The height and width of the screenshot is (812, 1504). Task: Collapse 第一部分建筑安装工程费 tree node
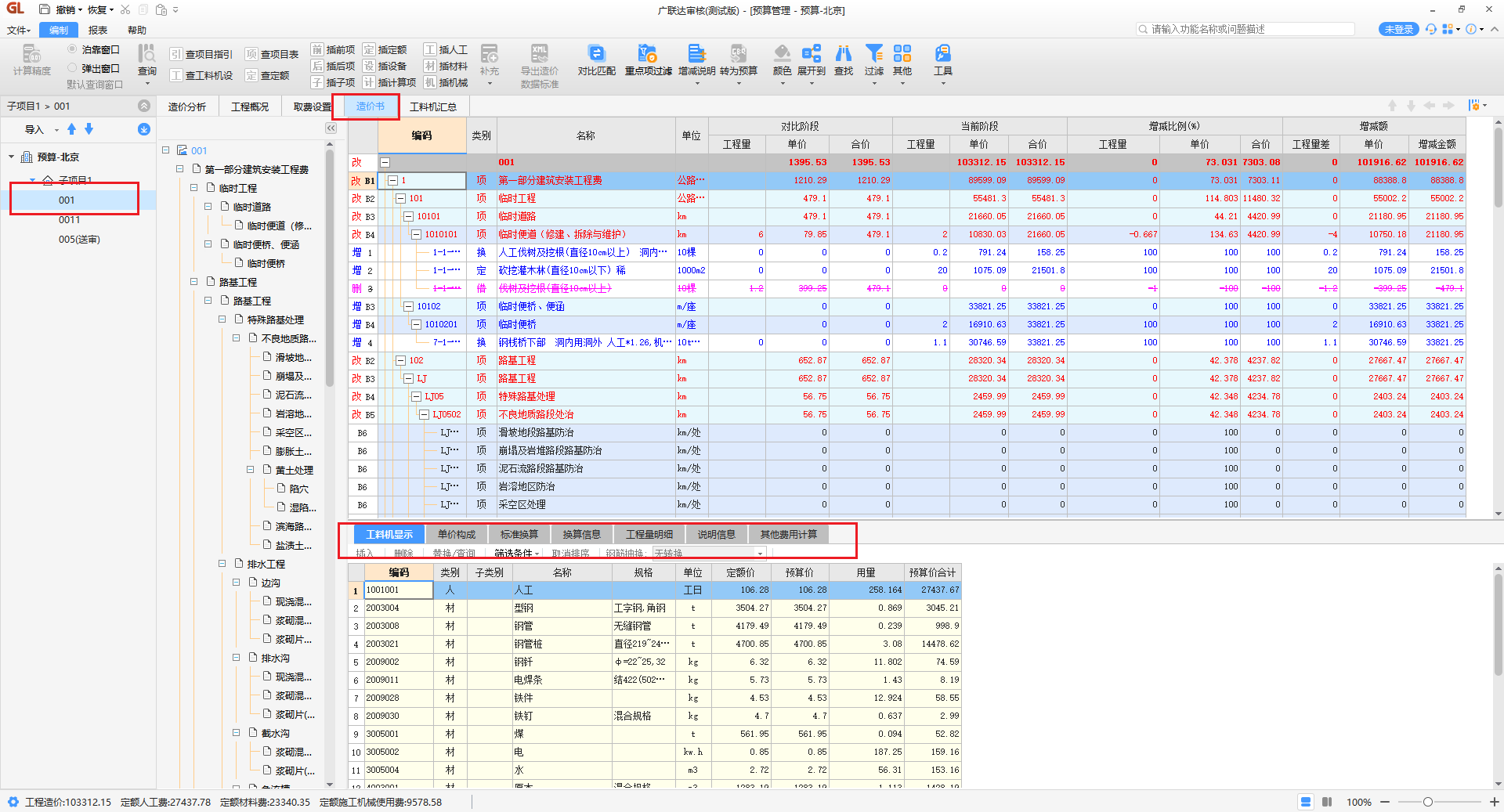click(179, 168)
